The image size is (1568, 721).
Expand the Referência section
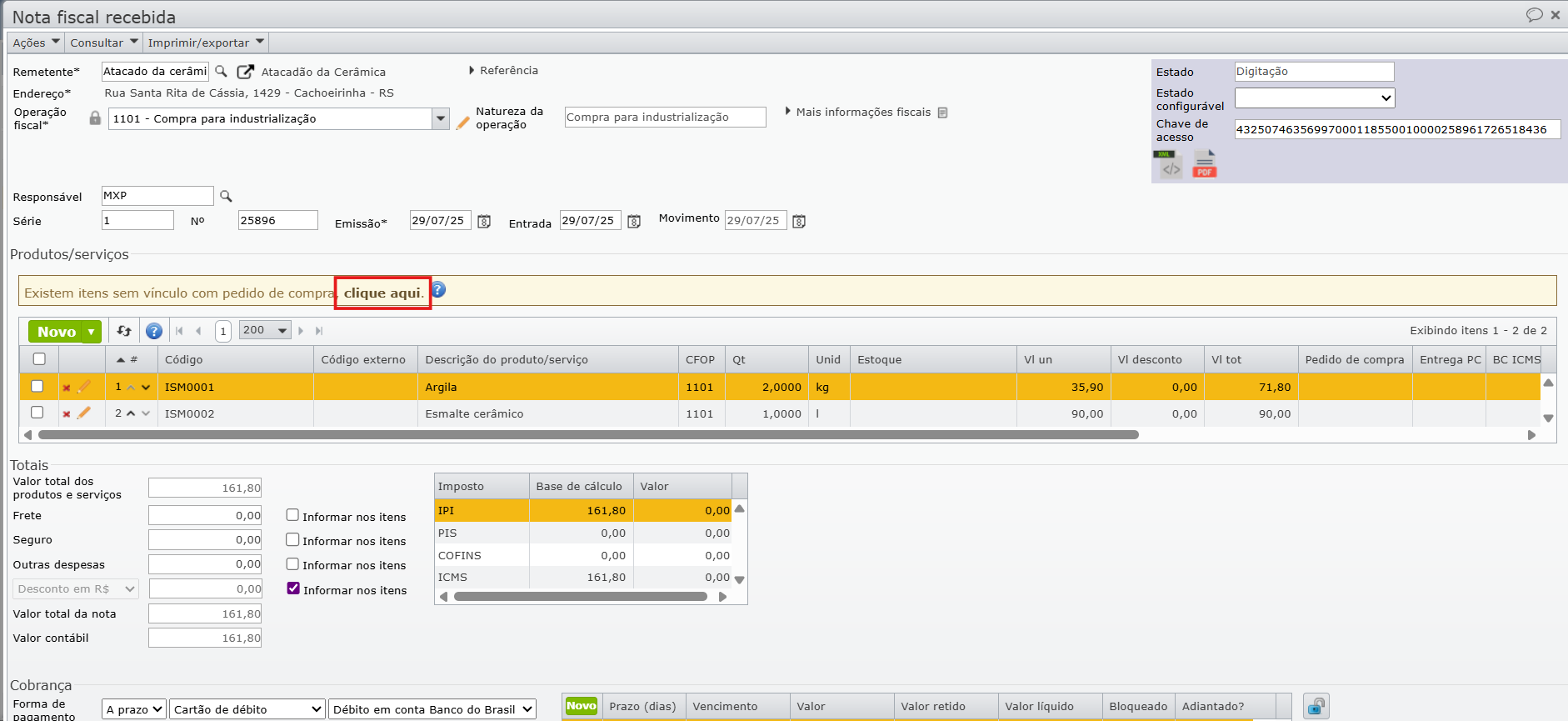point(504,71)
